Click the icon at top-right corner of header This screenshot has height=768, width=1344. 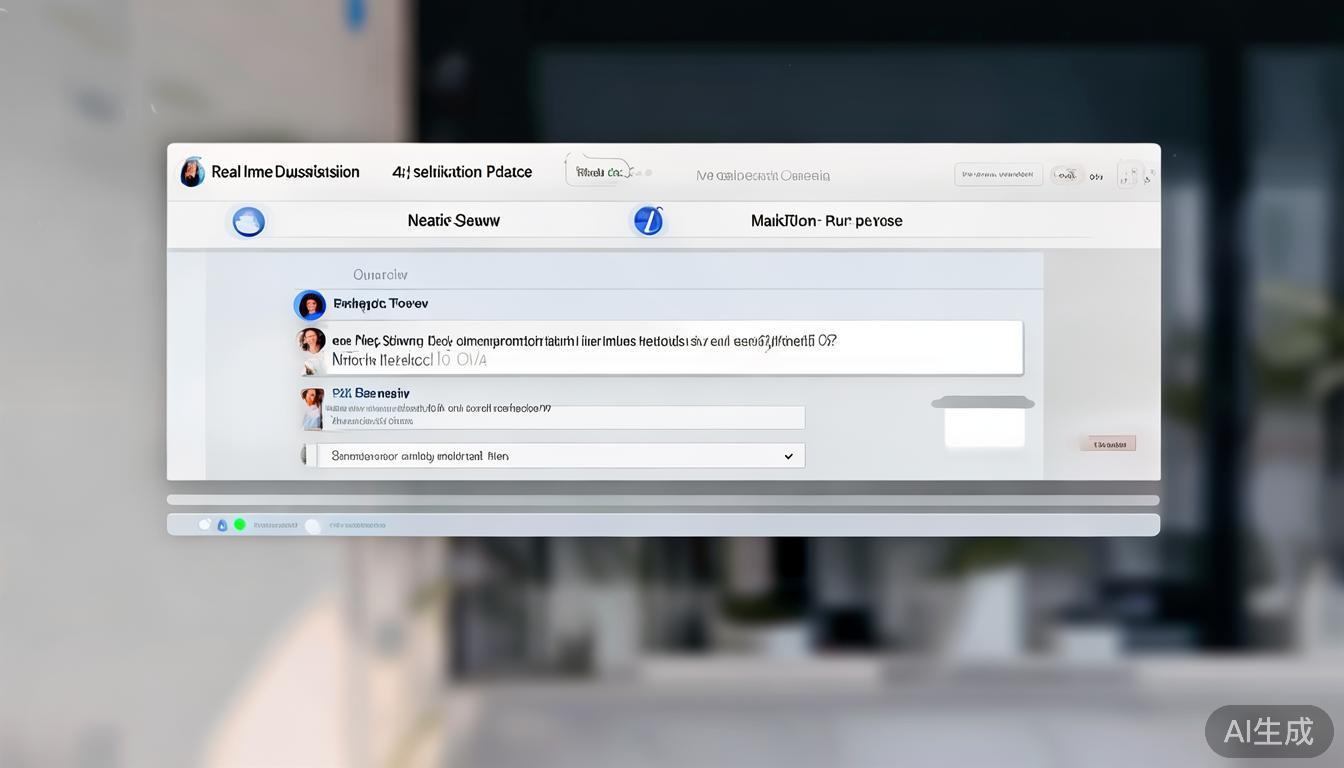tap(1135, 175)
